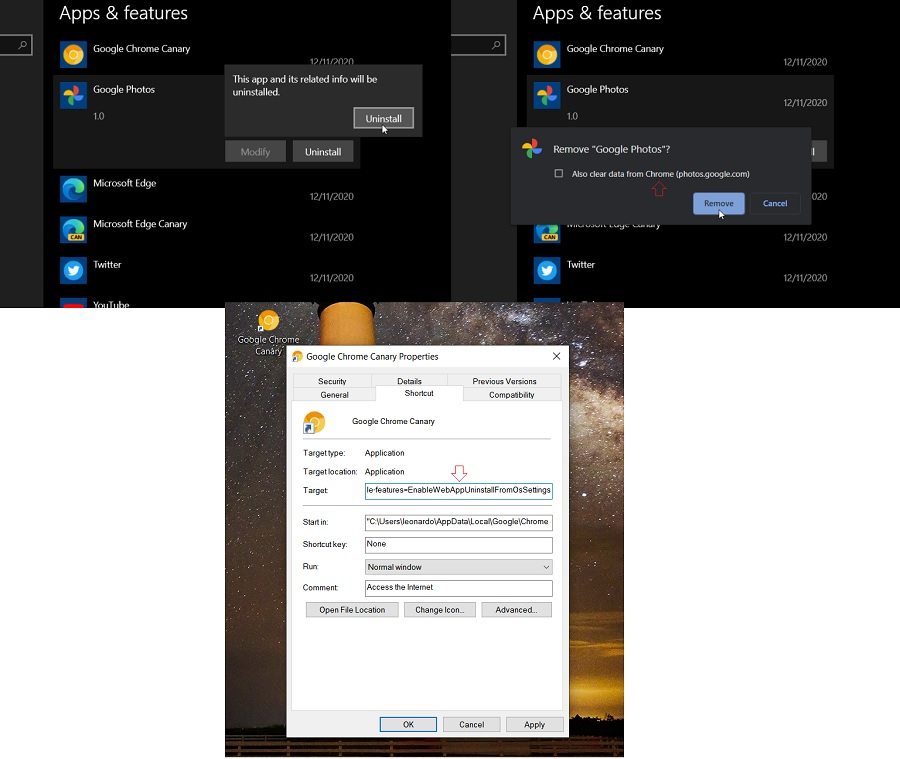Image resolution: width=900 pixels, height=759 pixels.
Task: Click the large Chrome Canary shortcut icon in the Shortcut tab
Action: pyautogui.click(x=314, y=423)
